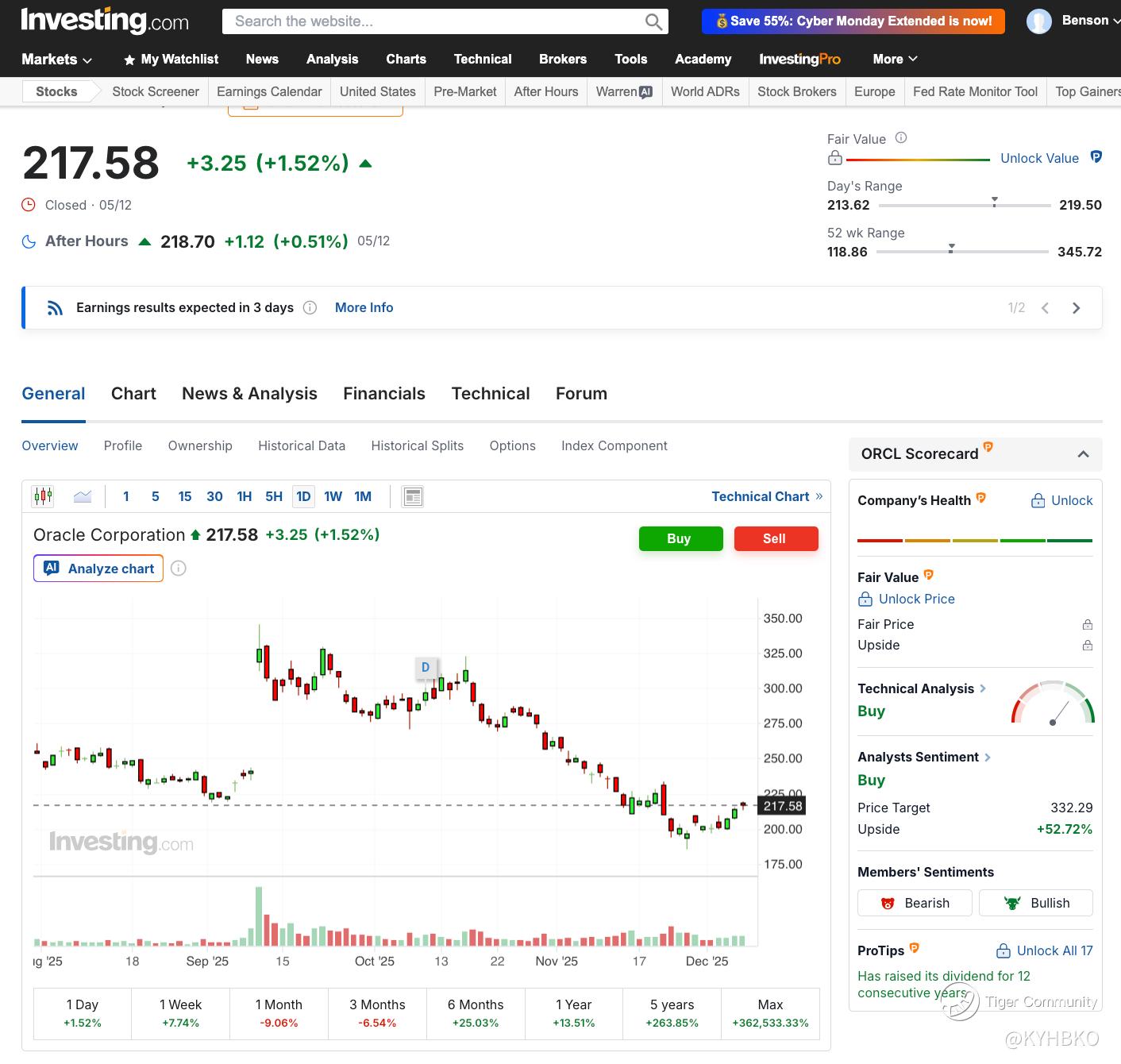
Task: Click the Fair Value lock icon
Action: coord(834,158)
